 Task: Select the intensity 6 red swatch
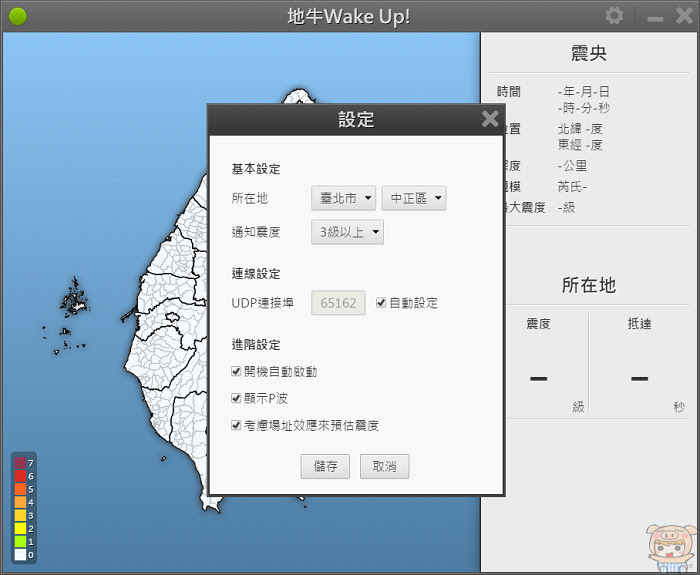coord(20,476)
